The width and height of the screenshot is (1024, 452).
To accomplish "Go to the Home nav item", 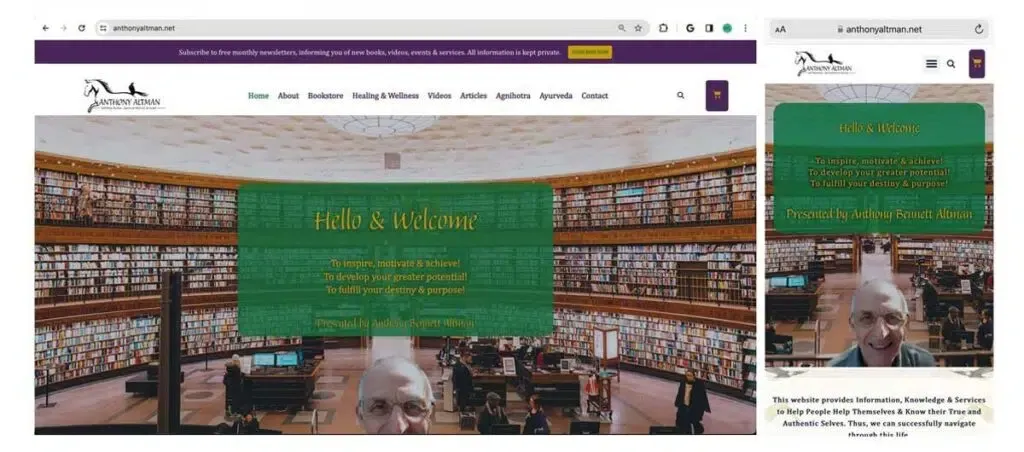I will 259,95.
